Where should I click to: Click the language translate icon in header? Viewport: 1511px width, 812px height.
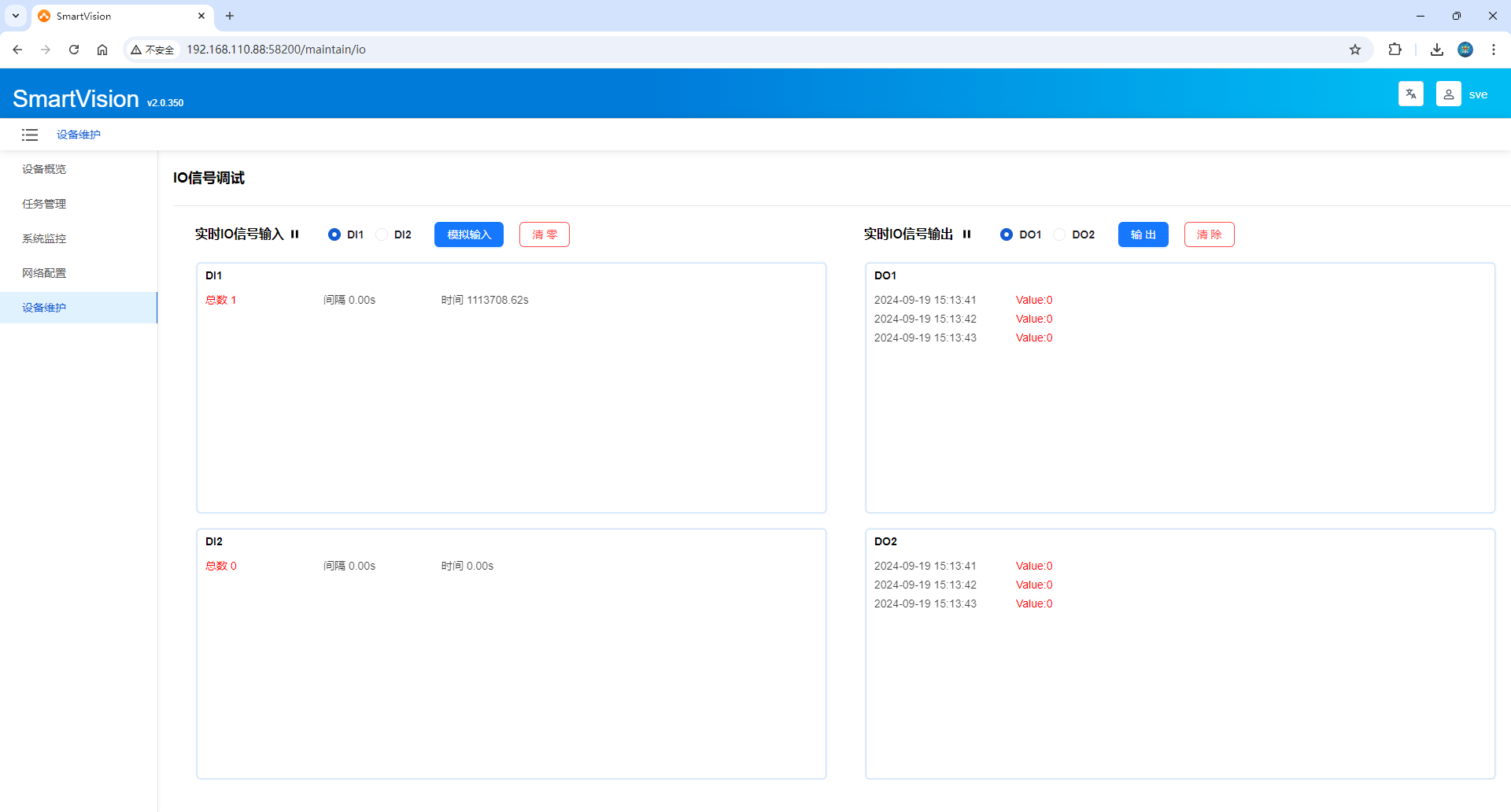[x=1411, y=94]
